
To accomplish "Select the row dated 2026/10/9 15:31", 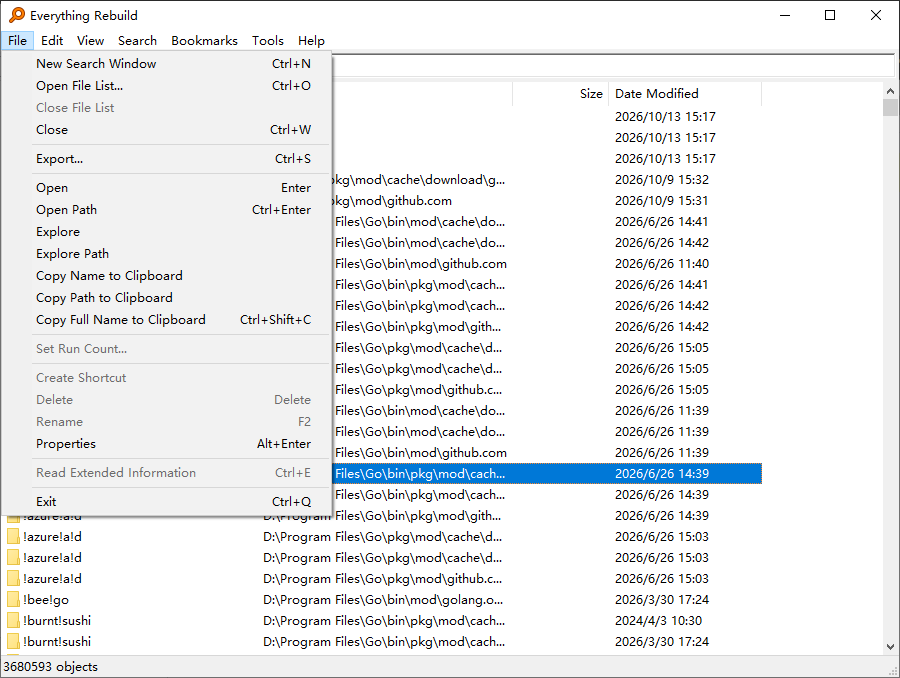I will [548, 201].
